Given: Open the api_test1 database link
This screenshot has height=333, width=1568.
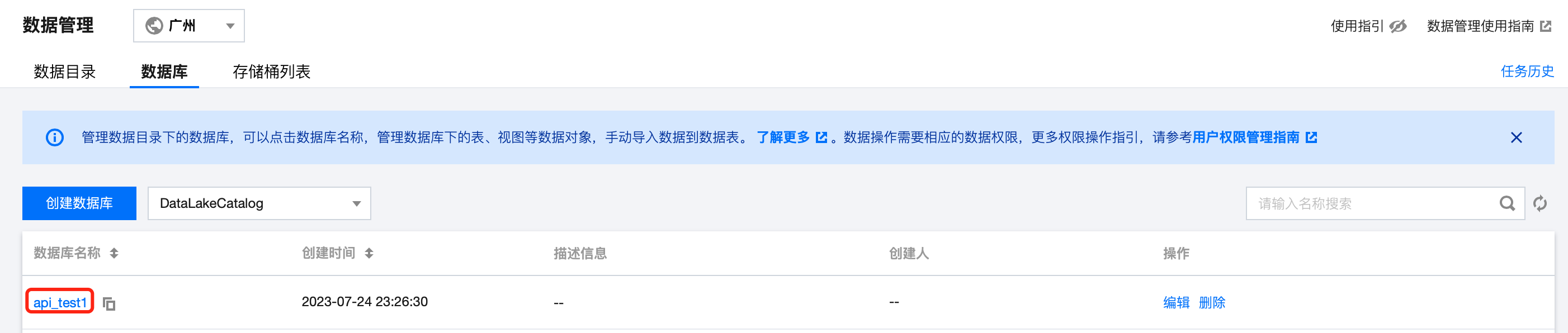Looking at the screenshot, I should pos(60,302).
